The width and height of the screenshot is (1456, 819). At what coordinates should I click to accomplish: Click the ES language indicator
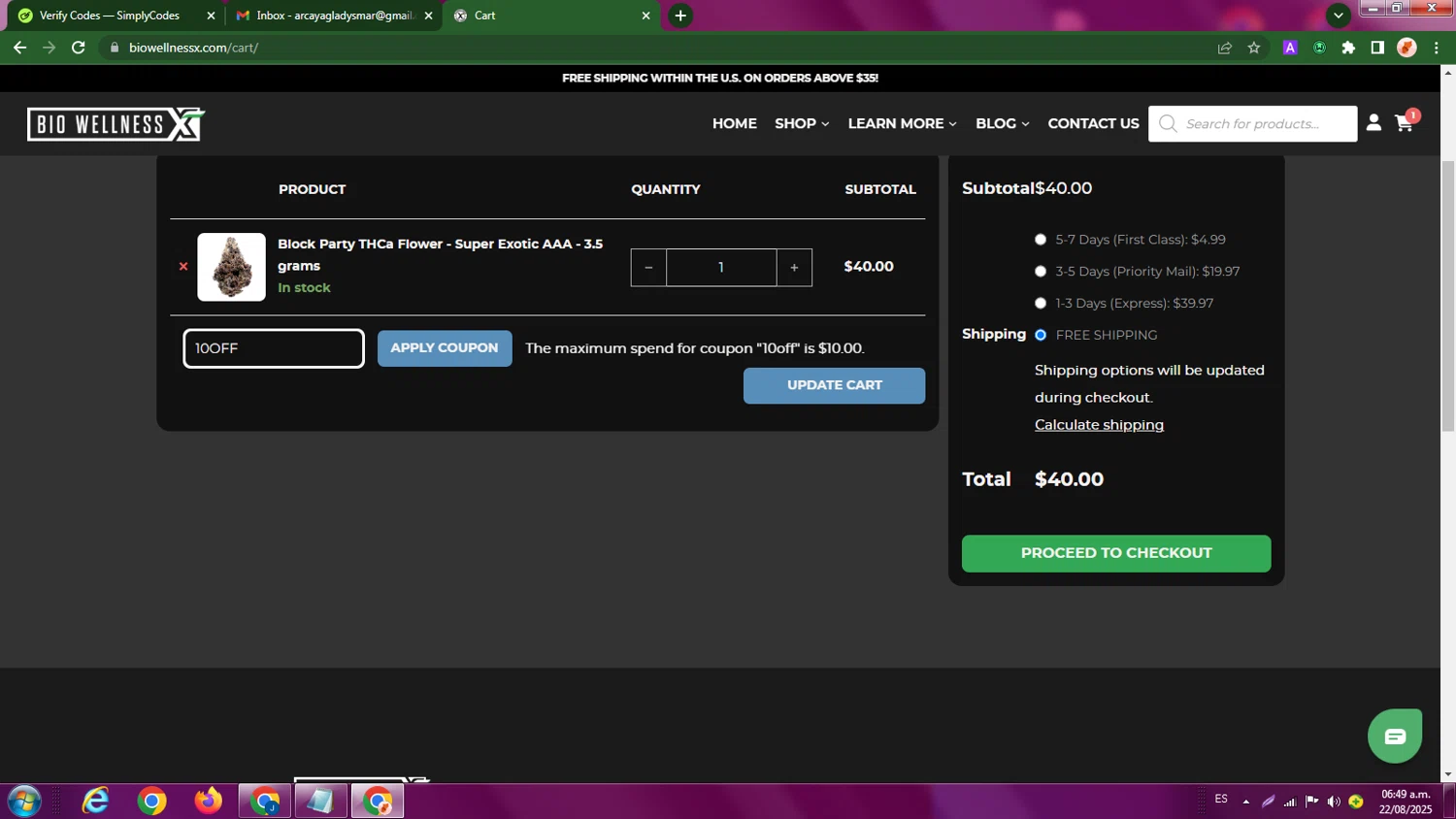1221,800
